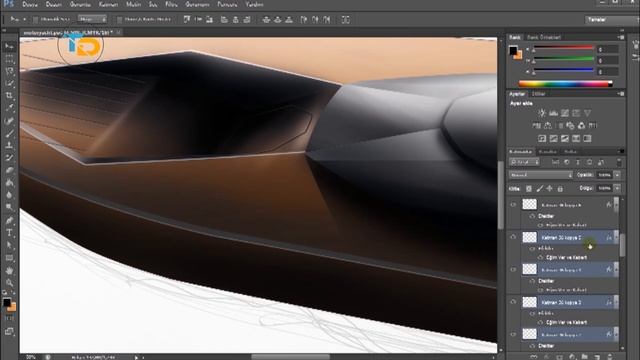Select the Healing Brush tool

point(9,121)
